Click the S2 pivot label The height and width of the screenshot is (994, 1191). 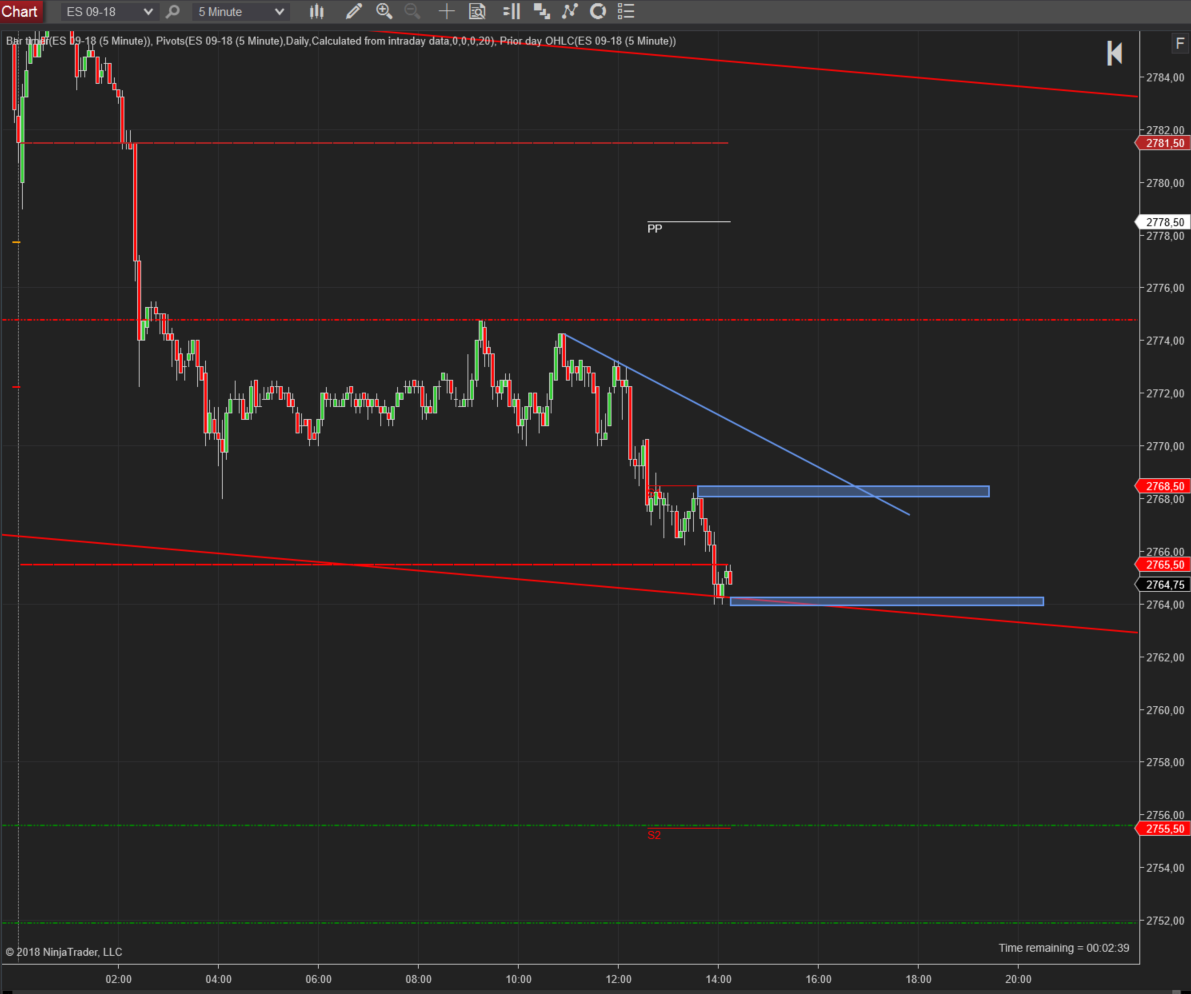654,835
